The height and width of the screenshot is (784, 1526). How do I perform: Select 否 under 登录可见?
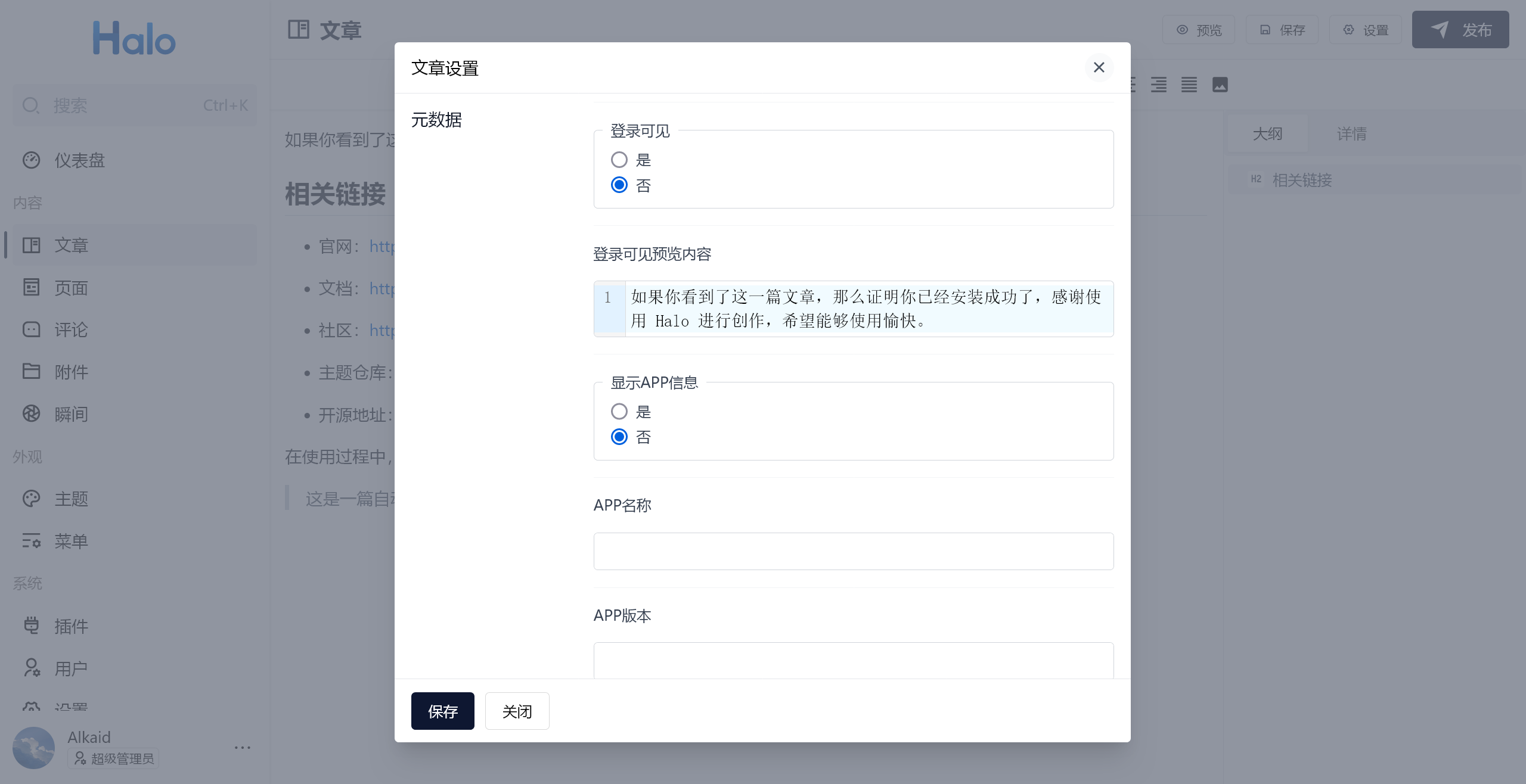pyautogui.click(x=619, y=185)
